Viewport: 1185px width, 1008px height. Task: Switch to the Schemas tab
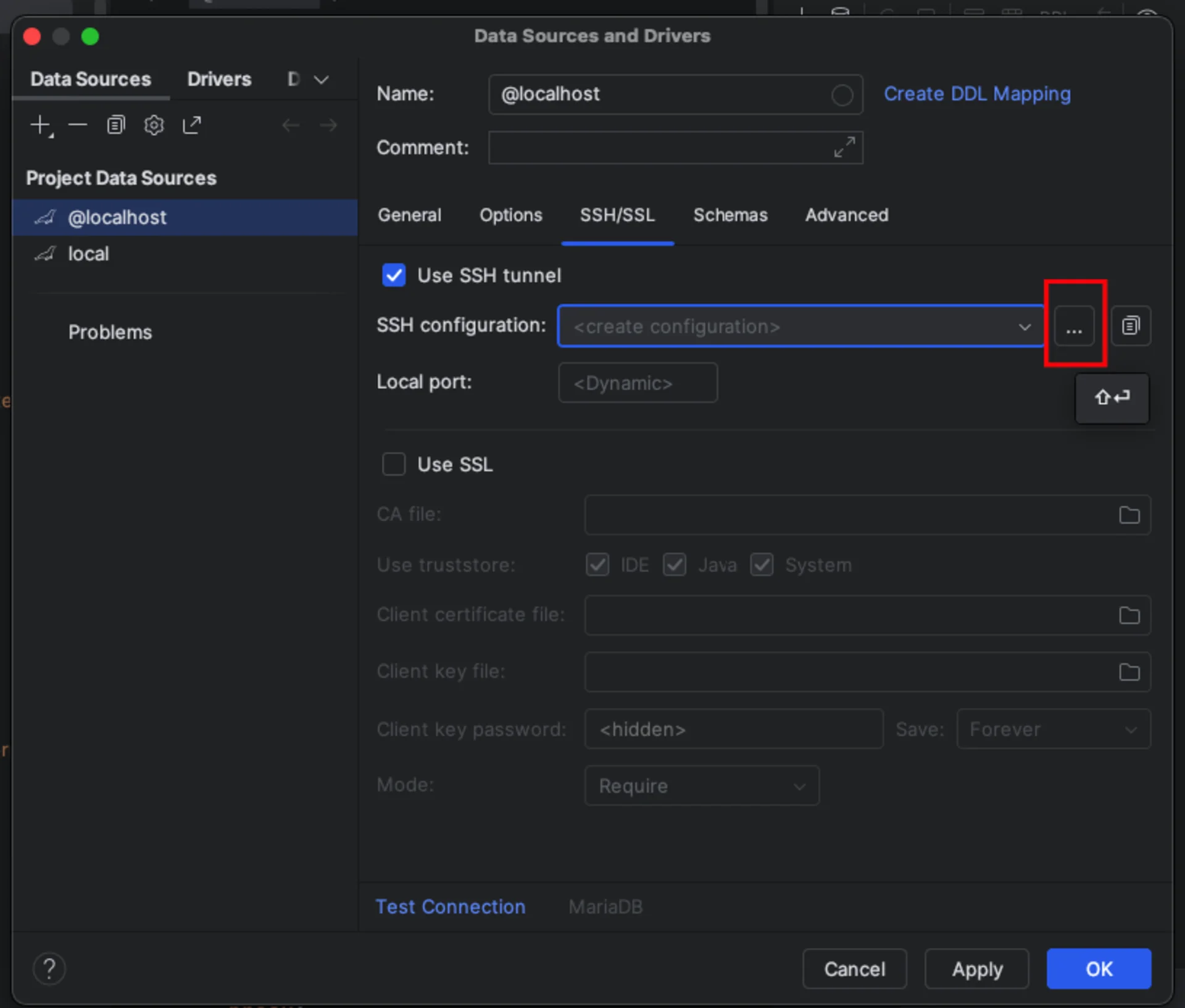(x=730, y=215)
